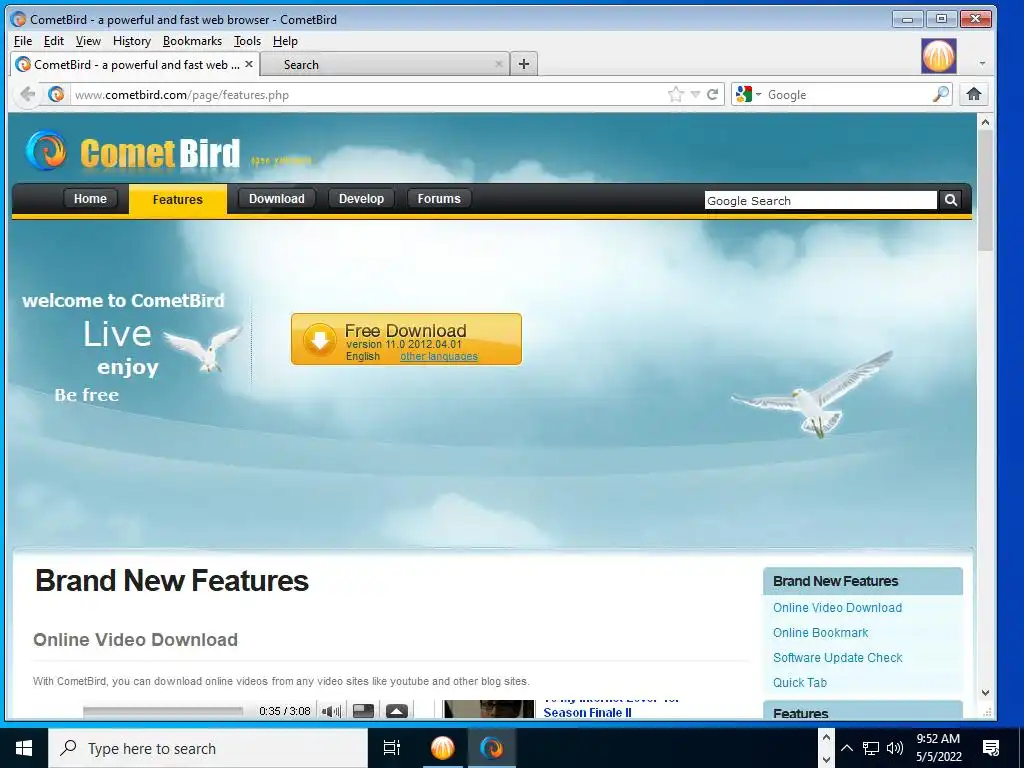Open the list all tabs dropdown

click(x=982, y=64)
